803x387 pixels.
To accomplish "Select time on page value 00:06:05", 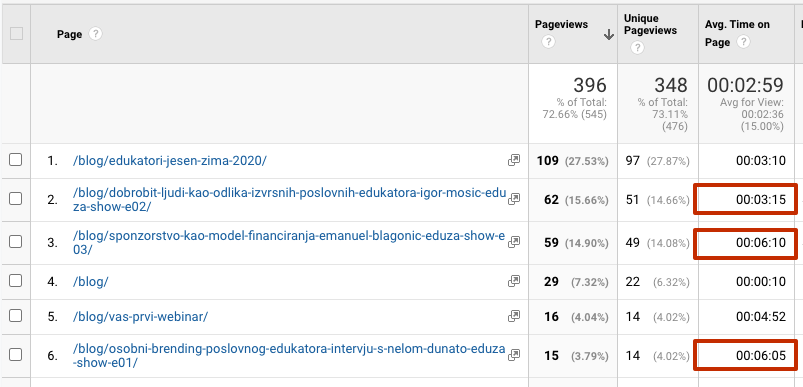I will [x=760, y=355].
